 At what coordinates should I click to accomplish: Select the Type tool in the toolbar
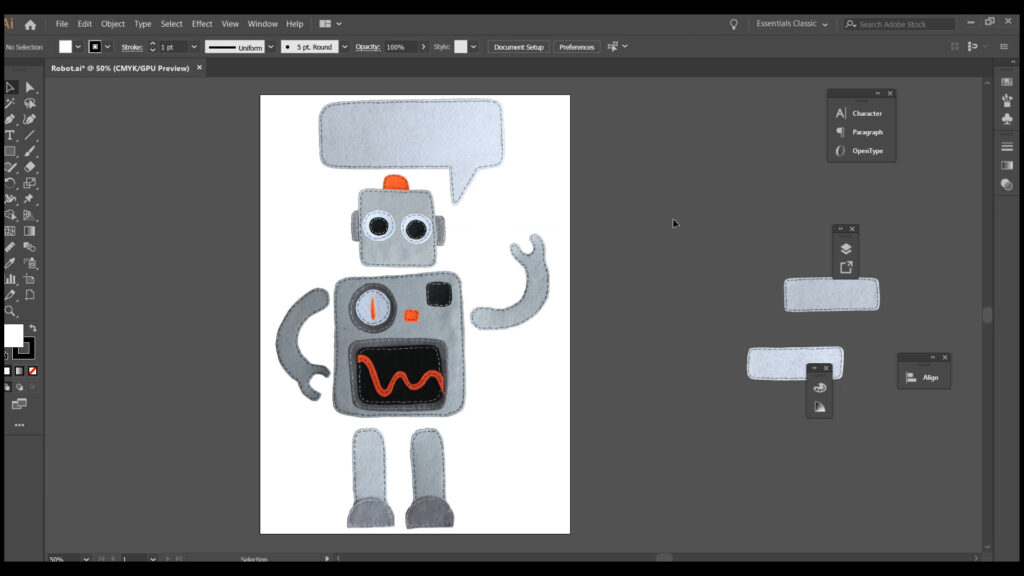click(10, 135)
